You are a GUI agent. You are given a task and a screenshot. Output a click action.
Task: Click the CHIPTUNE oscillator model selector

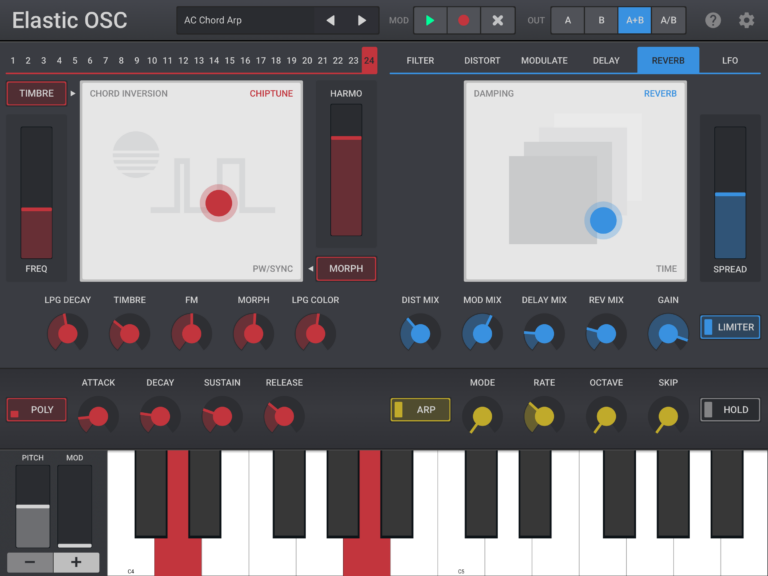coord(271,94)
